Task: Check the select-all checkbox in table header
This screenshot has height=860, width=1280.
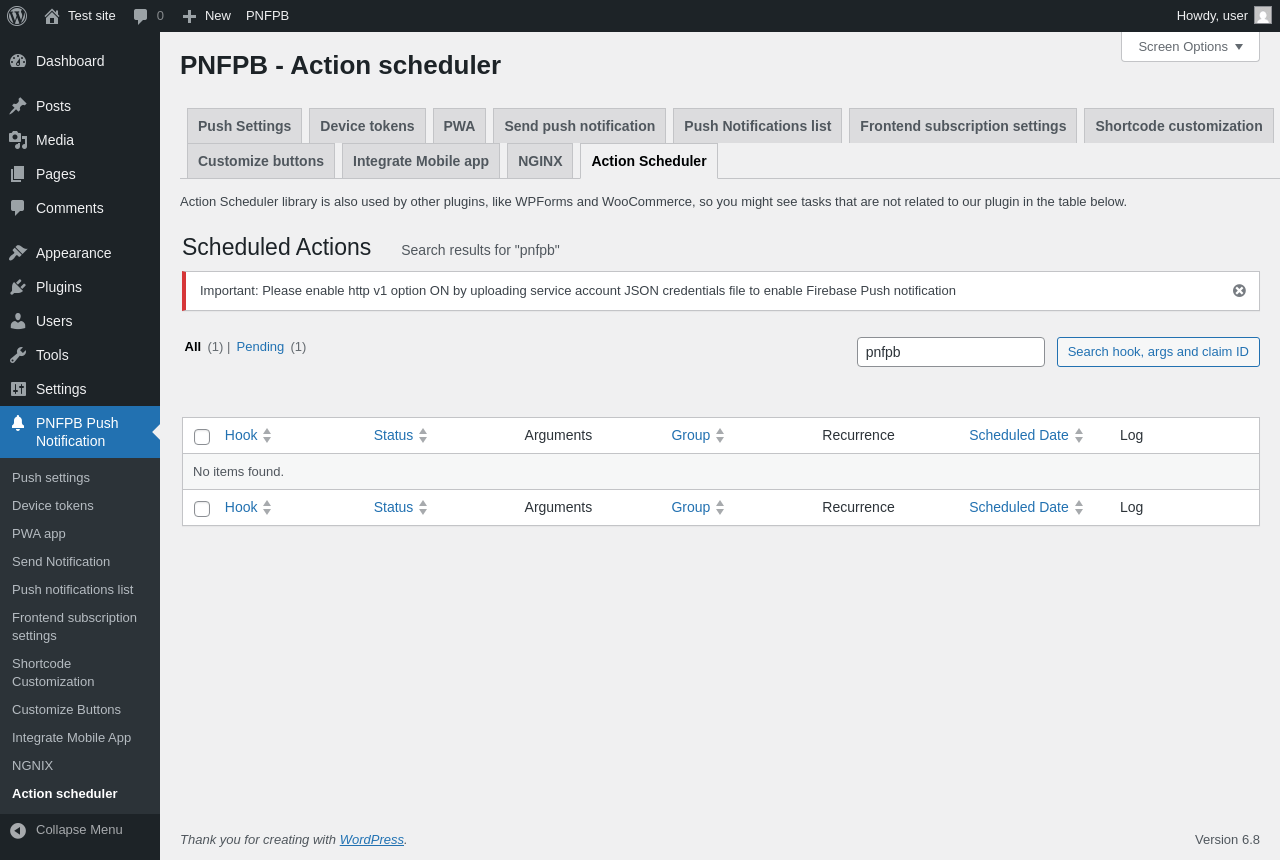Action: pos(202,437)
